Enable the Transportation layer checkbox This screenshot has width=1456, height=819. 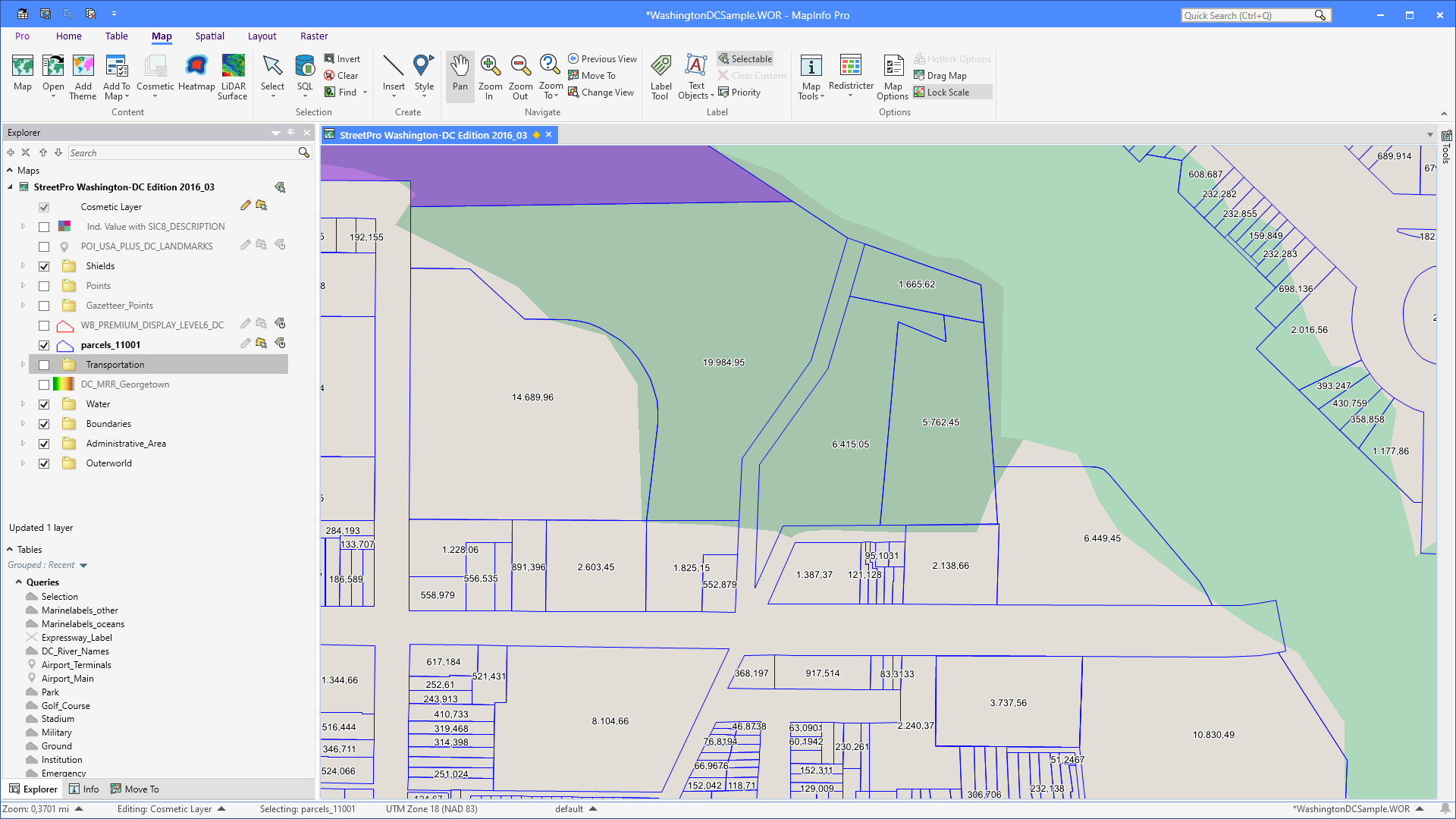44,365
